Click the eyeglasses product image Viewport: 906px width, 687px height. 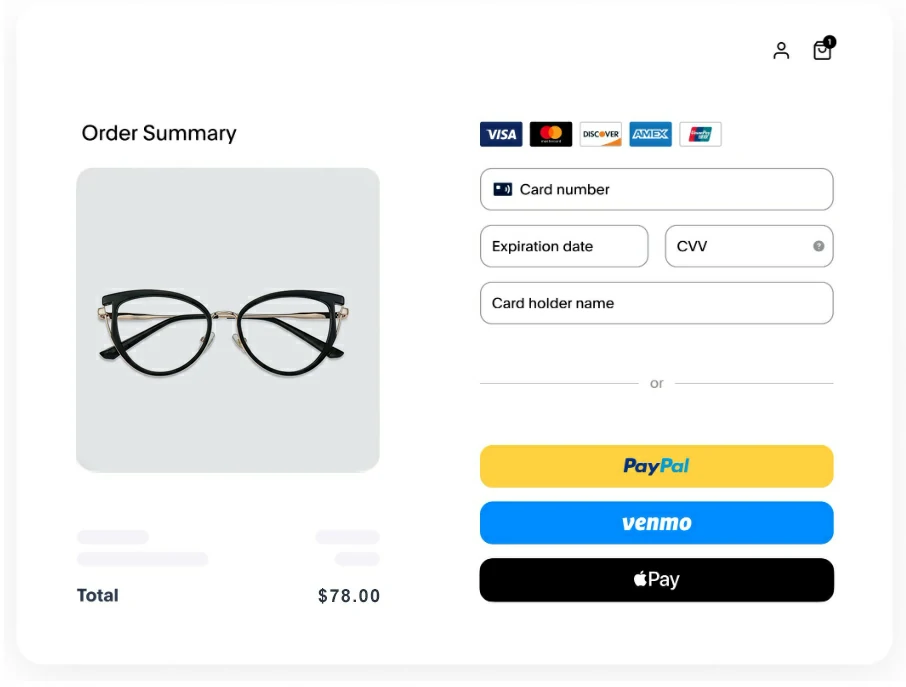pyautogui.click(x=228, y=320)
